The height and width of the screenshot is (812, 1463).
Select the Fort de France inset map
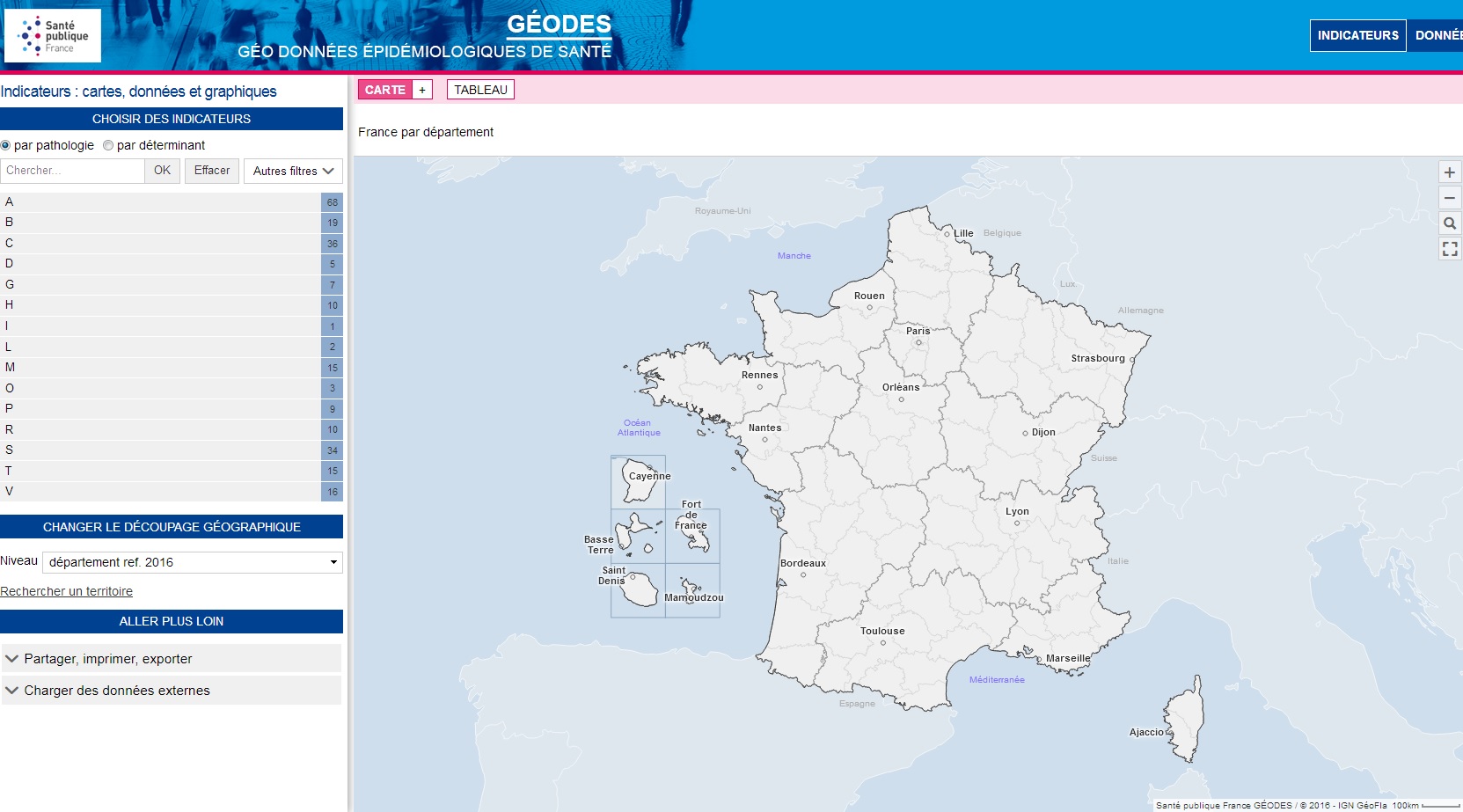coord(693,537)
